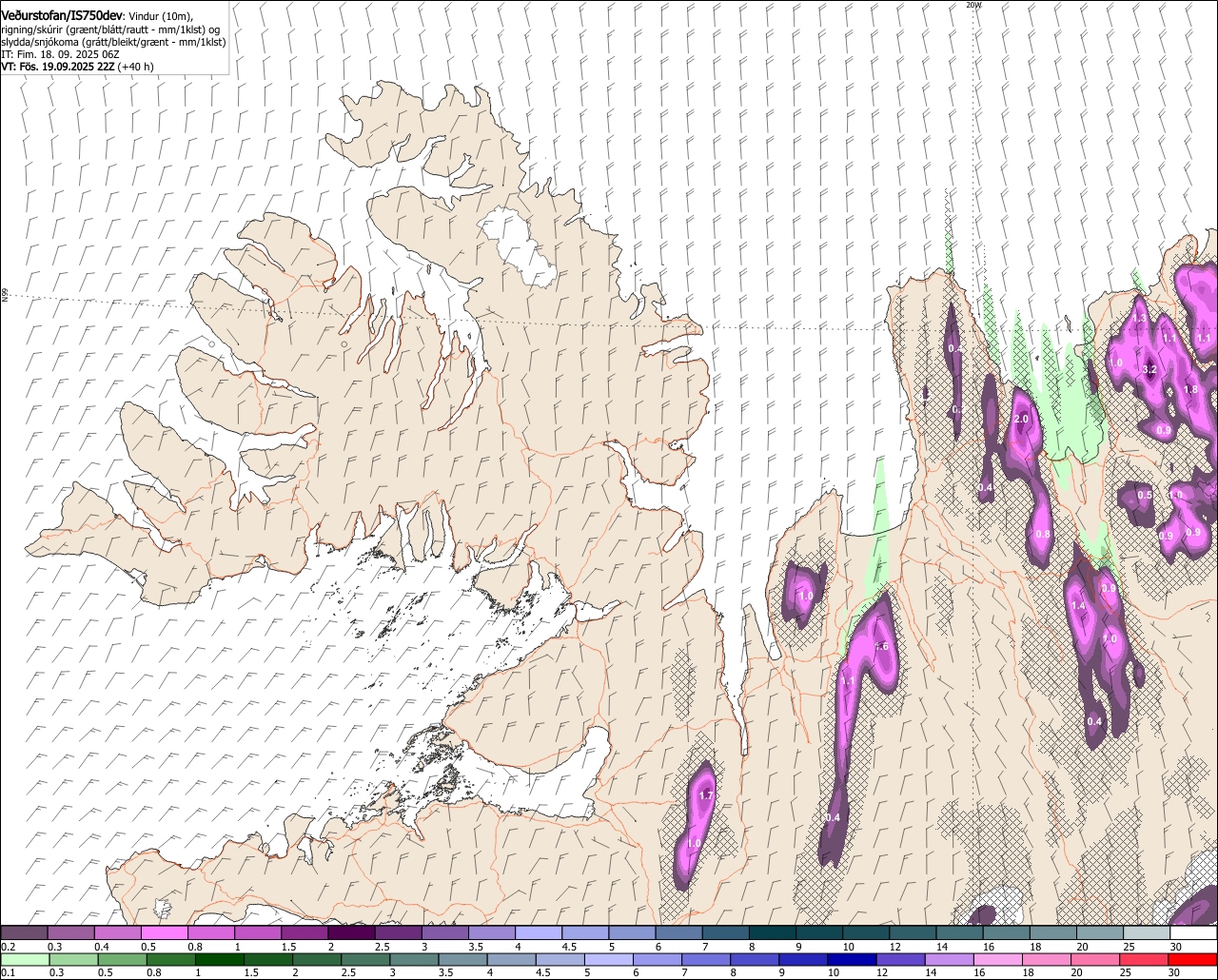Select the bright red lower legend swatch above 30

pyautogui.click(x=1194, y=960)
